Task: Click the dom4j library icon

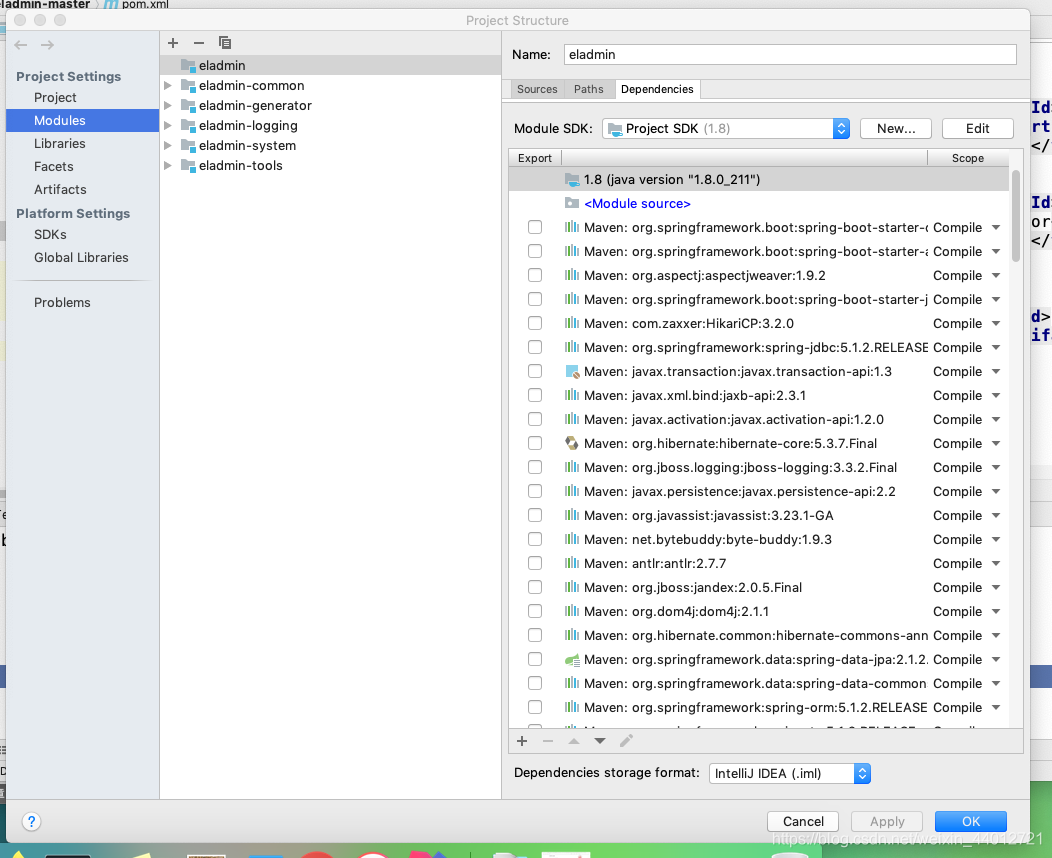Action: tap(572, 611)
